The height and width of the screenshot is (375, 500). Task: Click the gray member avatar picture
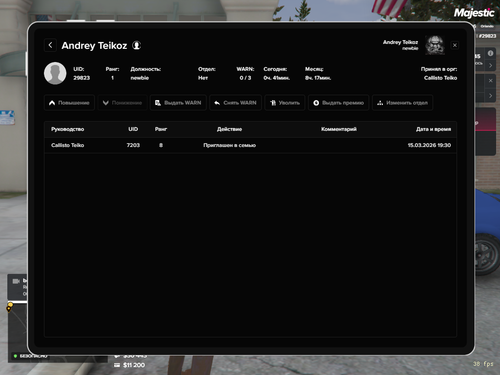(x=55, y=73)
